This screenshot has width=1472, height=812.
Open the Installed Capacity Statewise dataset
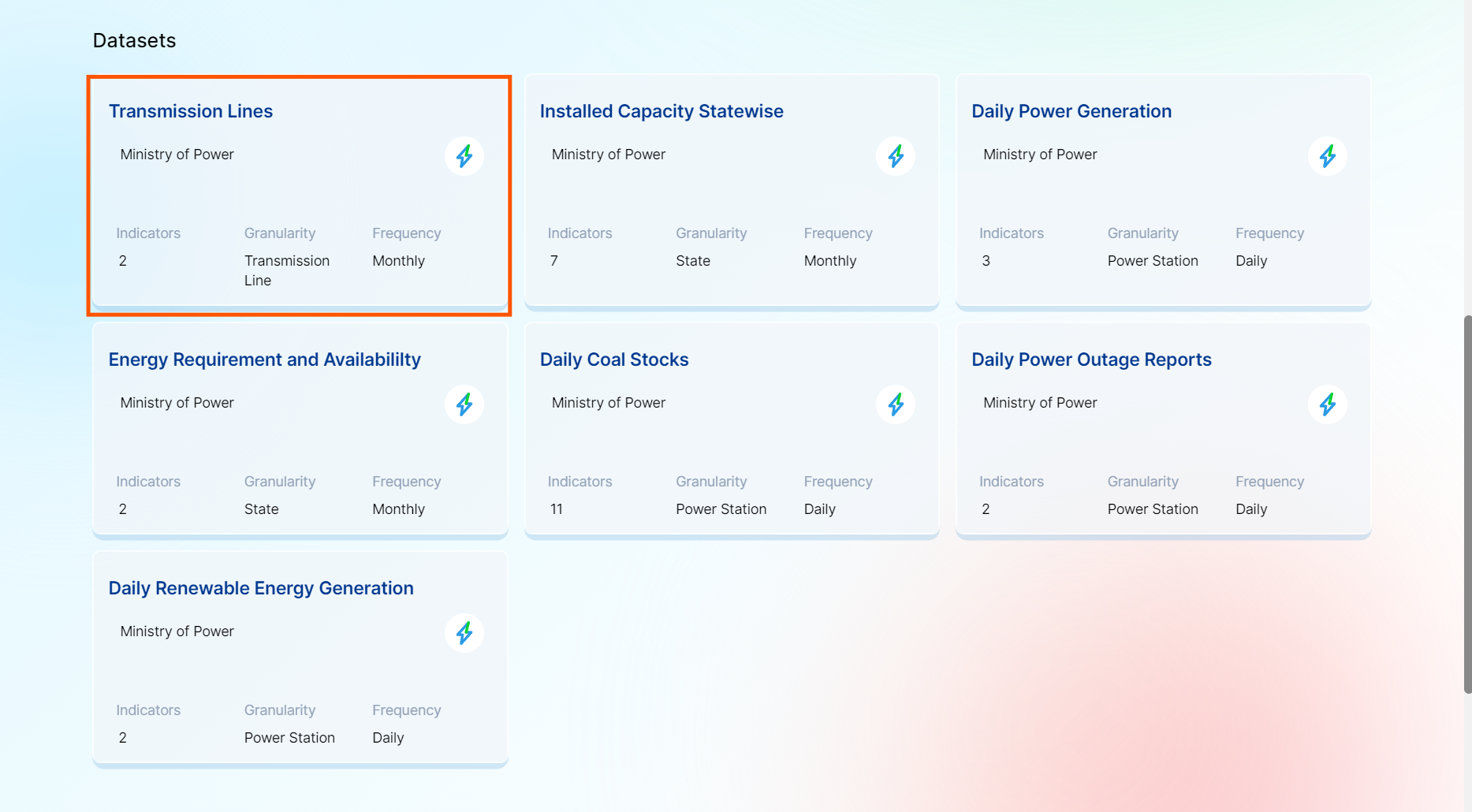click(661, 111)
